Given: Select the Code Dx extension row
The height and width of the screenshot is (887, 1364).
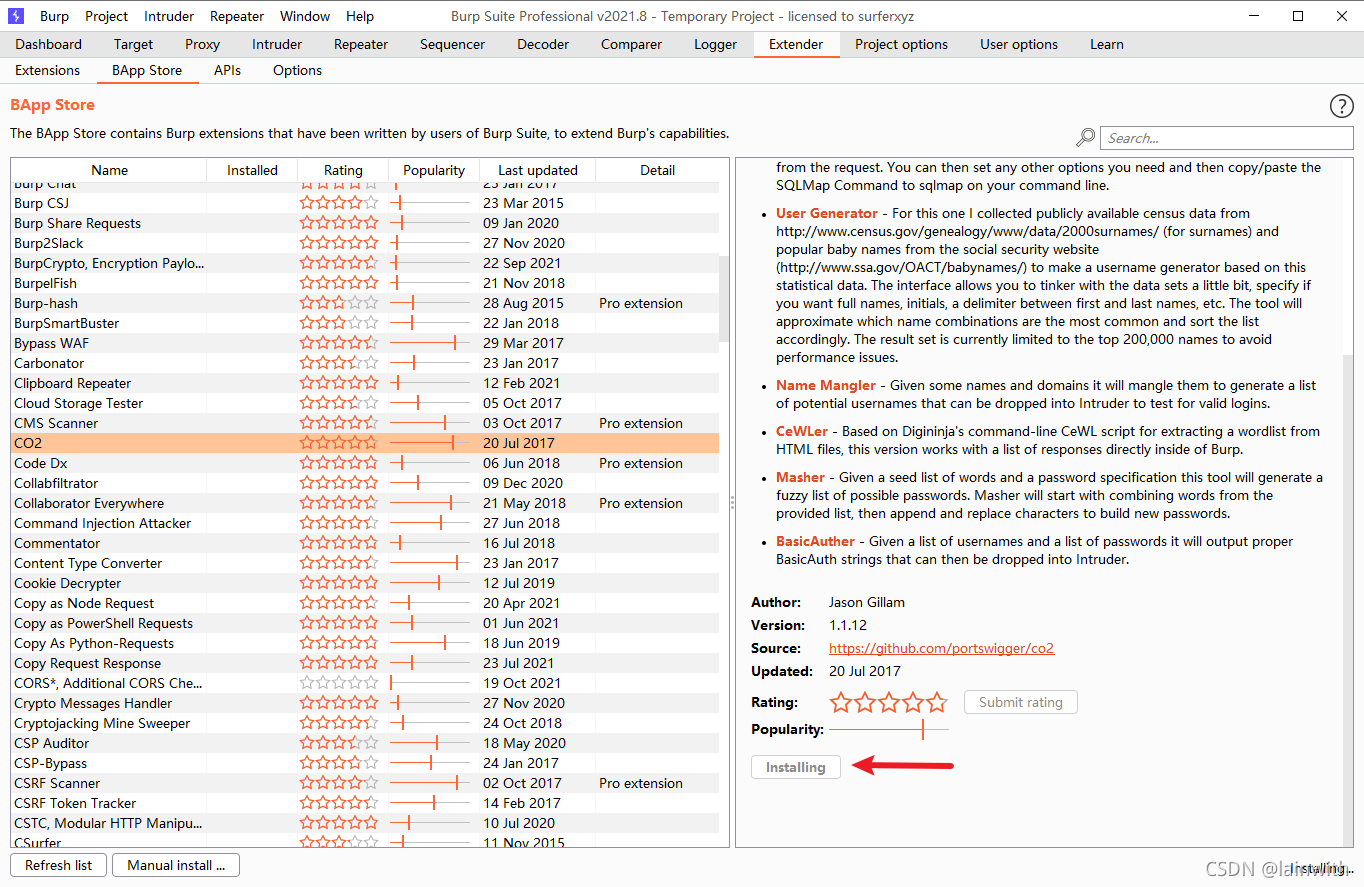Looking at the screenshot, I should pos(365,463).
